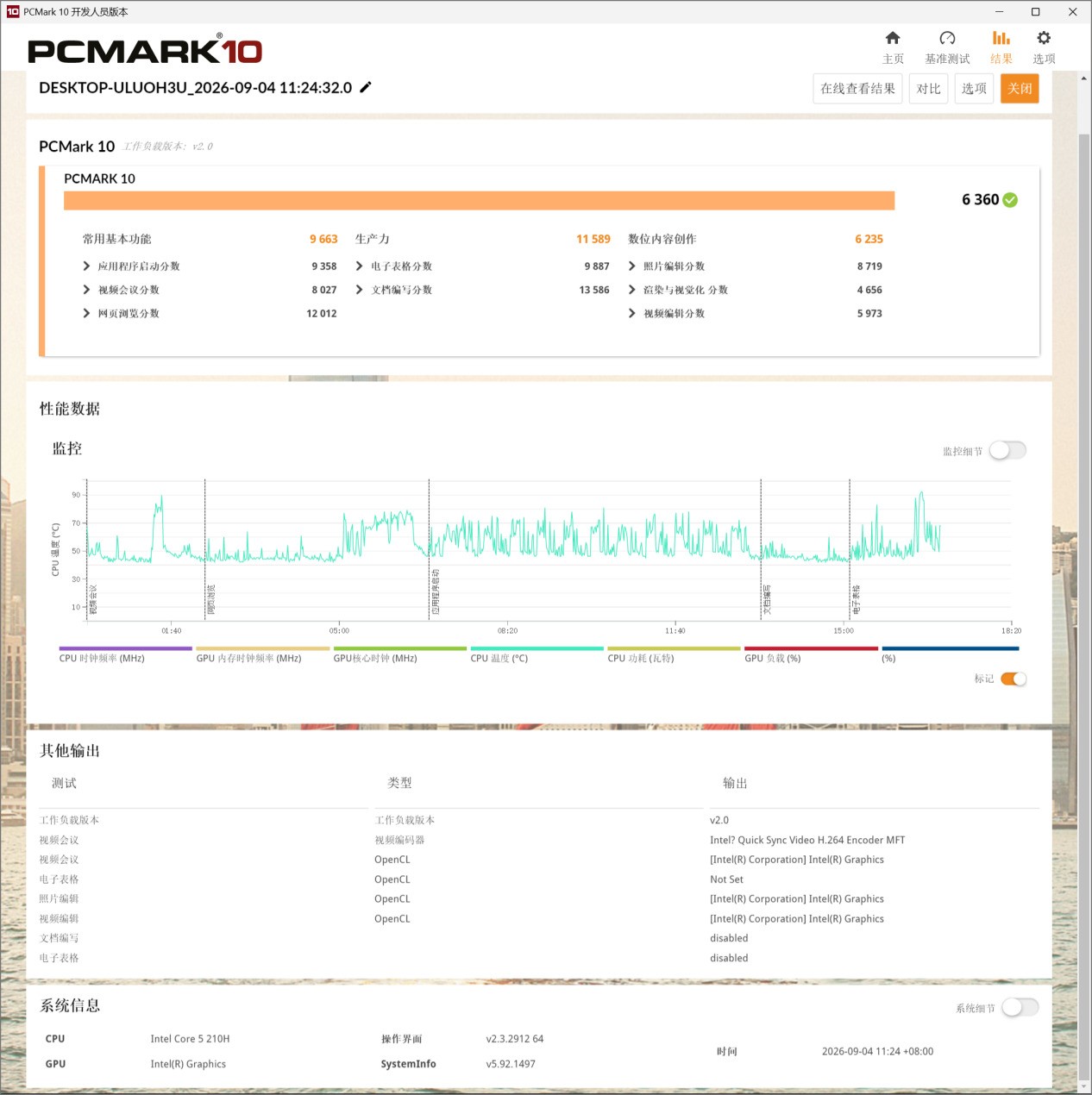1092x1095 pixels.
Task: Click the Quick Sync Video H.264 Encoder output
Action: pyautogui.click(x=807, y=840)
